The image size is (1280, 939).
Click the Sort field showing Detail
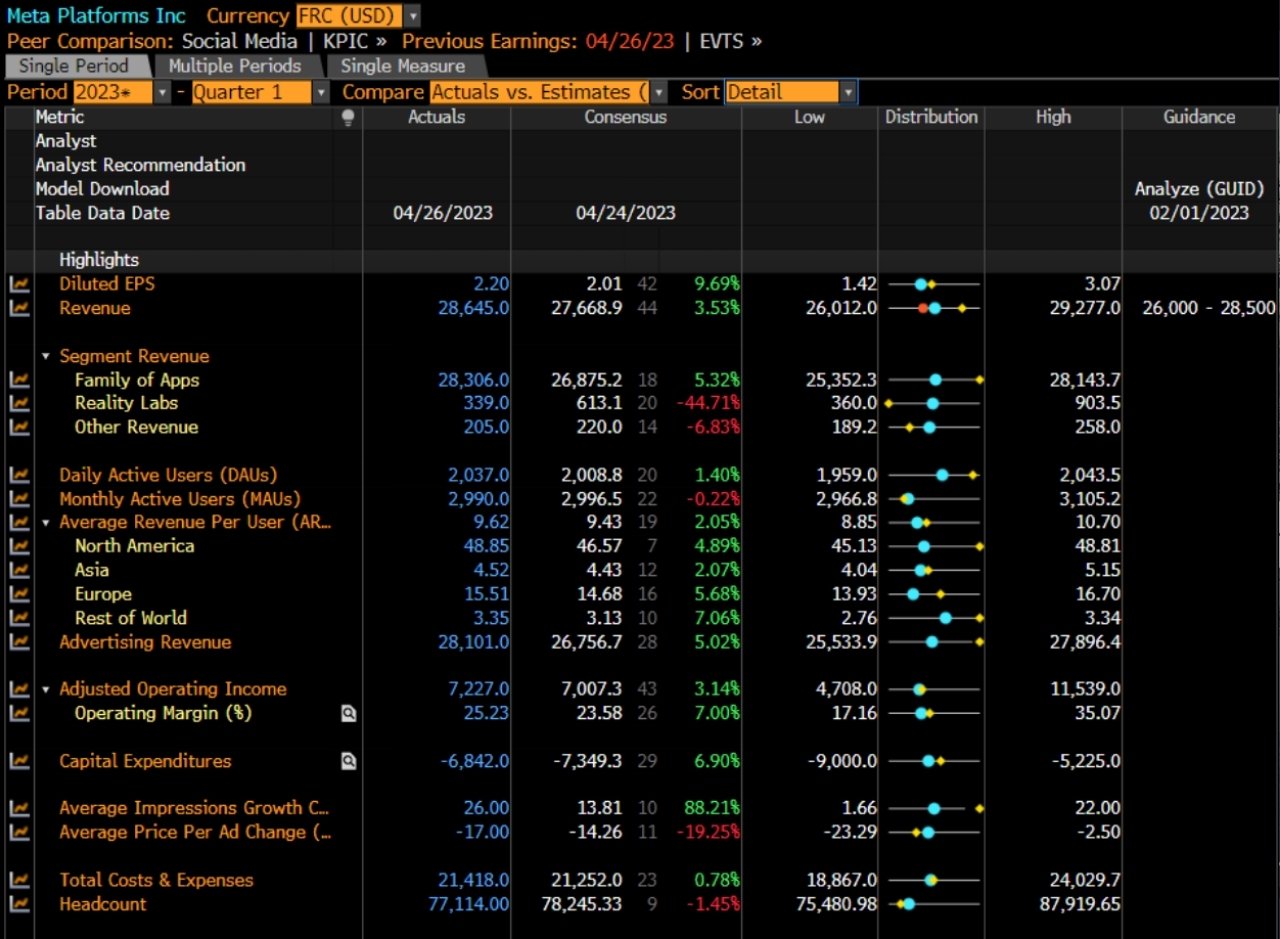783,92
